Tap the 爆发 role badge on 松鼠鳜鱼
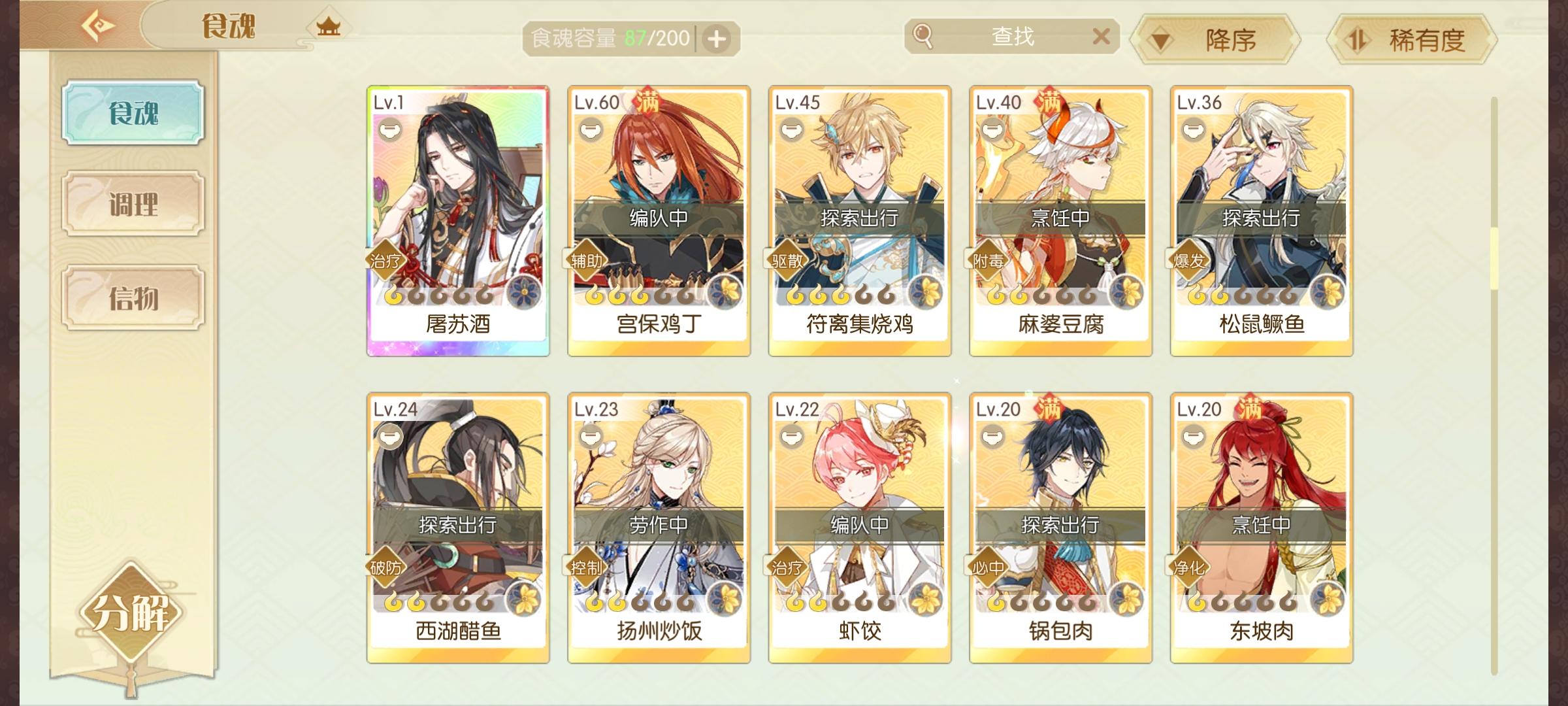The width and height of the screenshot is (1568, 706). (x=1189, y=261)
